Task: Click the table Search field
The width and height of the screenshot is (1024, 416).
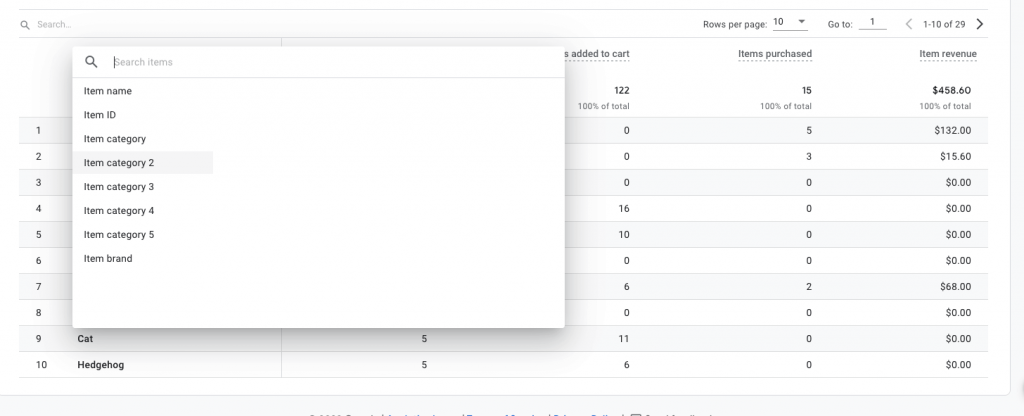Action: (200, 24)
